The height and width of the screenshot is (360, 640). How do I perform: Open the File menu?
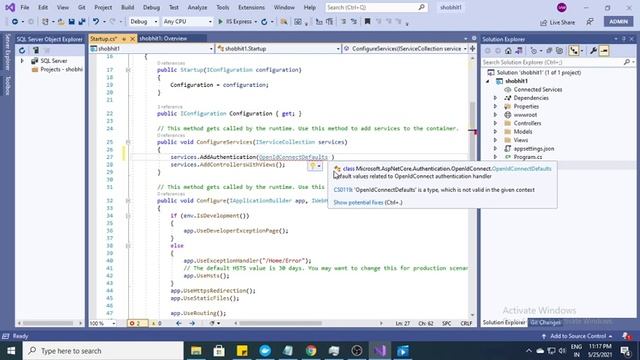tap(24, 7)
